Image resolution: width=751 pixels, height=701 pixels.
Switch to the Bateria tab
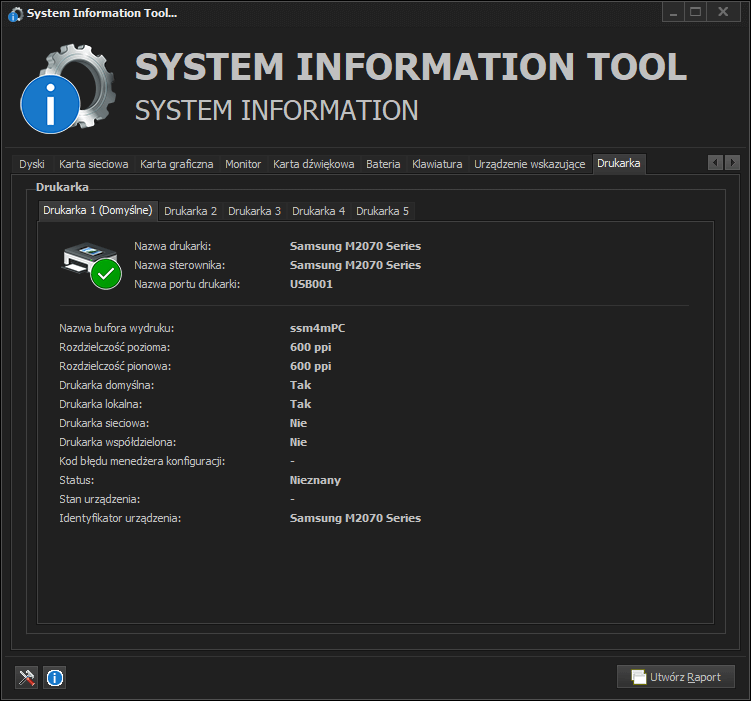[x=383, y=164]
